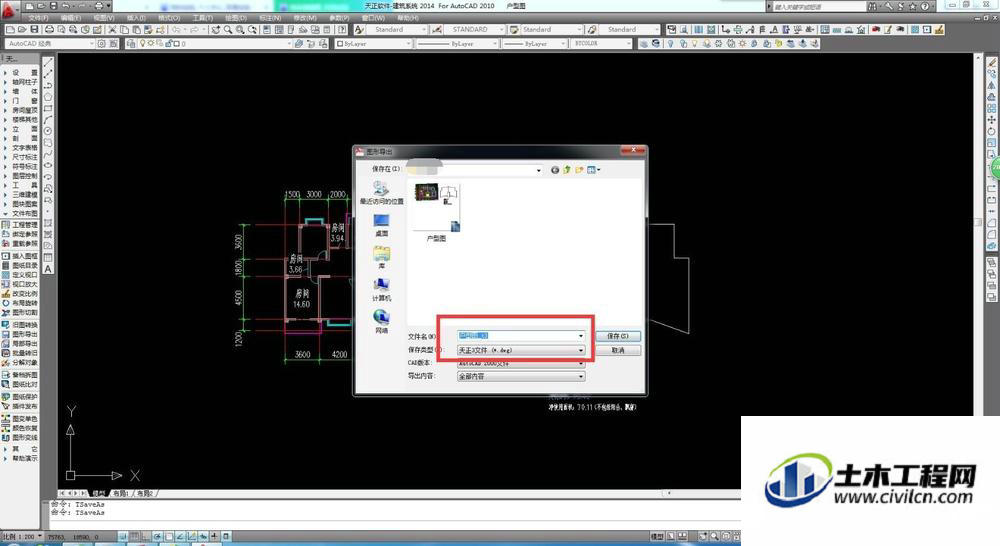Open the 编辑(E) menu
The height and width of the screenshot is (546, 1000).
tap(71, 18)
